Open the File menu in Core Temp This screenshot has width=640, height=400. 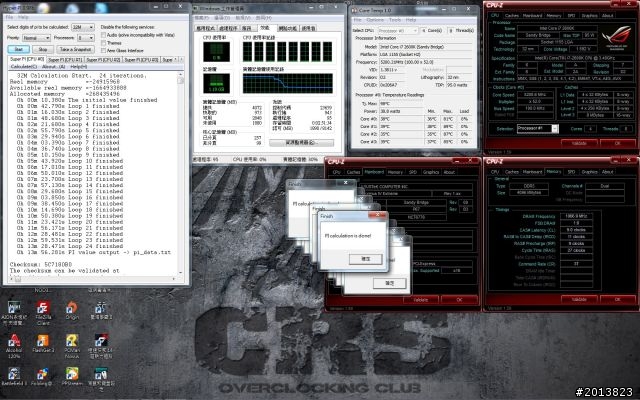point(358,20)
